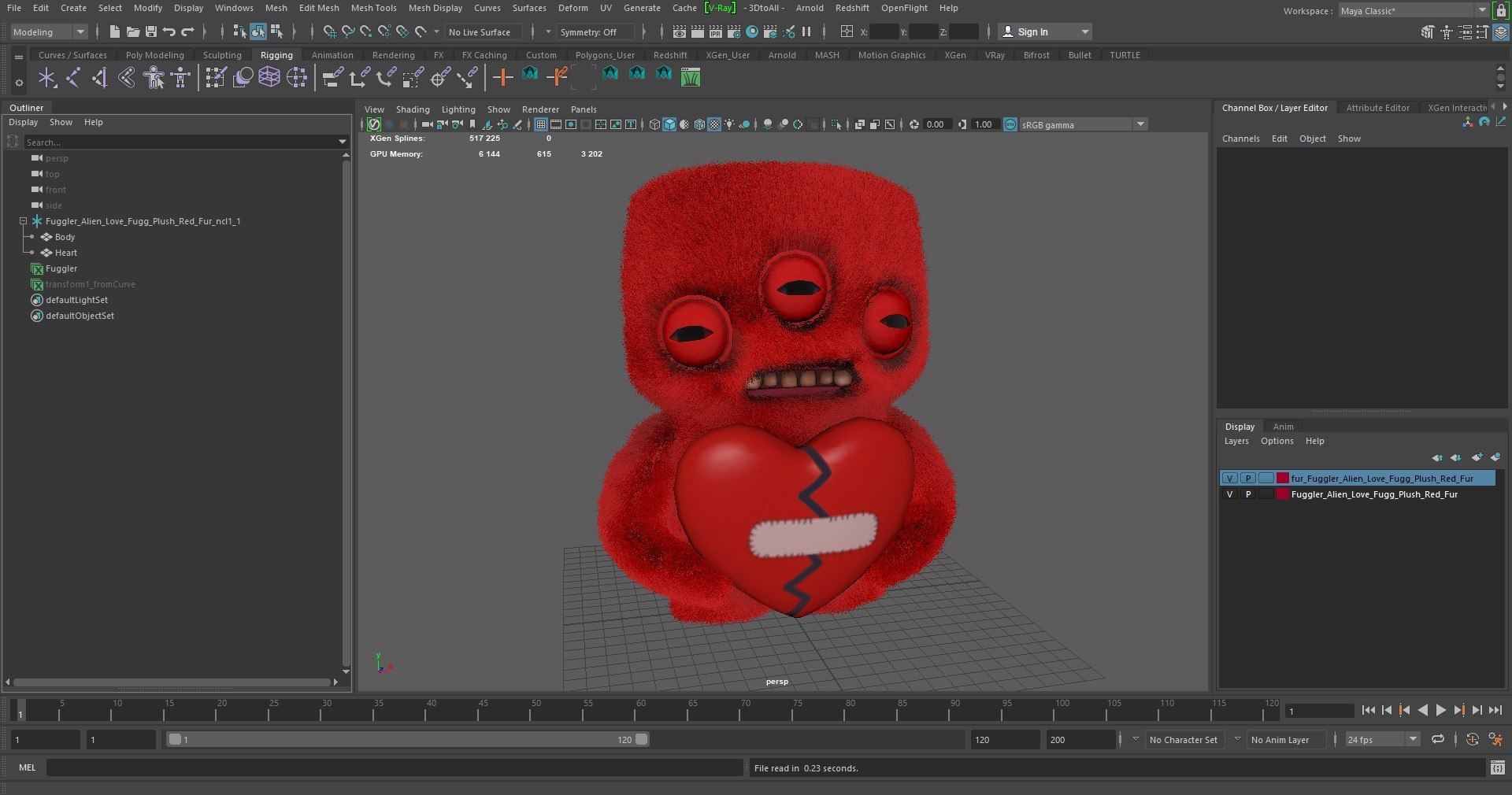Open the Outliner search options arrow

coord(342,142)
